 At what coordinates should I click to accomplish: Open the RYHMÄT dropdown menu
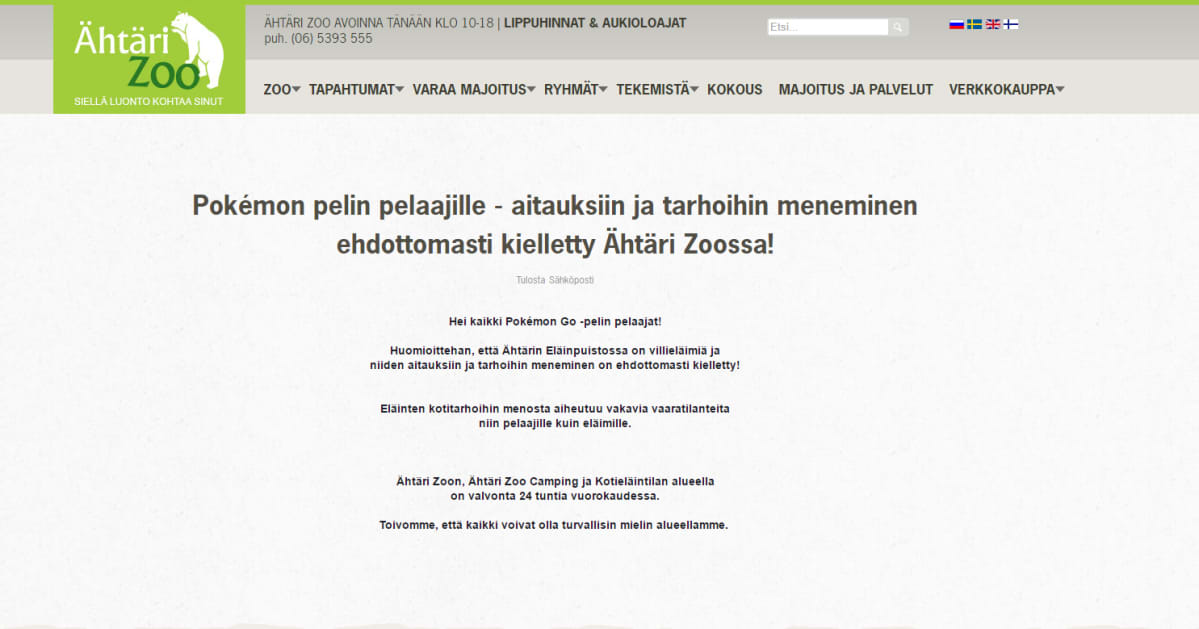[575, 89]
